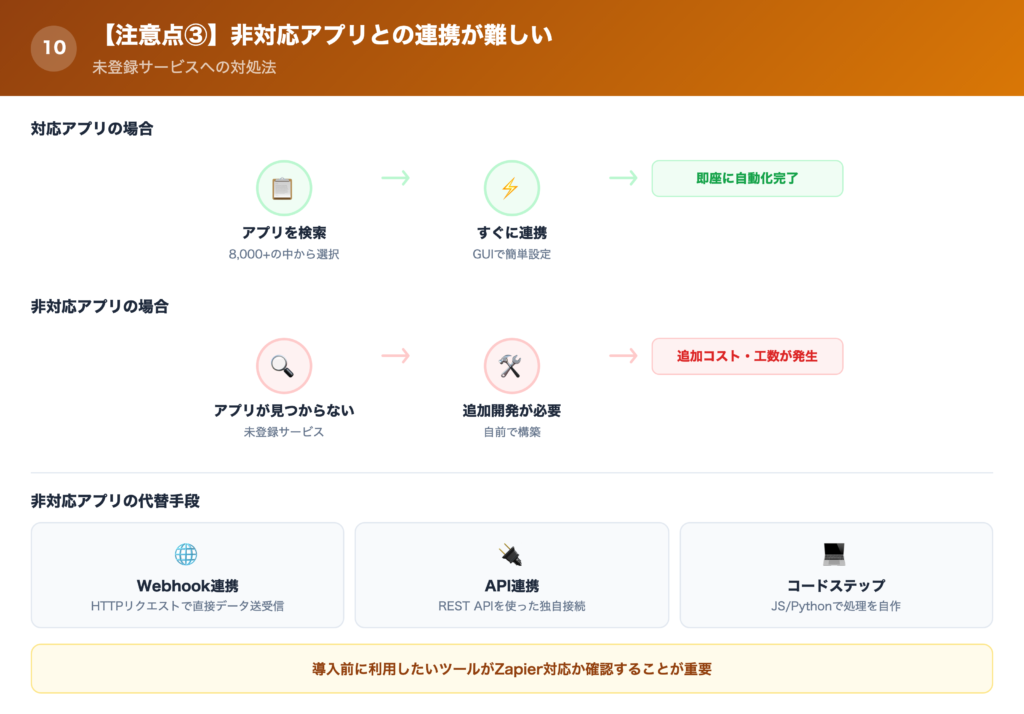Click the 追加コスト・工数が発生 red badge
The height and width of the screenshot is (714, 1024).
coord(747,356)
